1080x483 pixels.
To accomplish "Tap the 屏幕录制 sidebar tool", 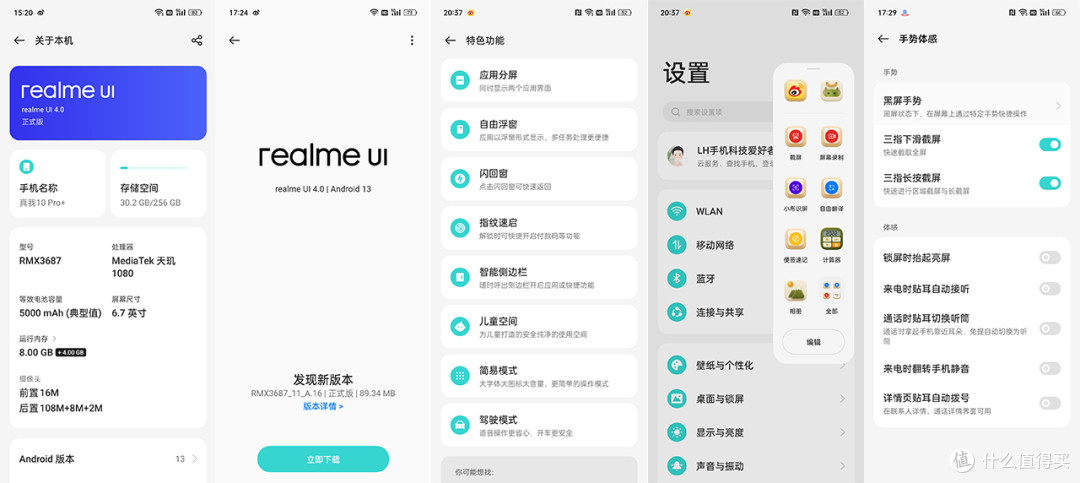I will click(831, 142).
